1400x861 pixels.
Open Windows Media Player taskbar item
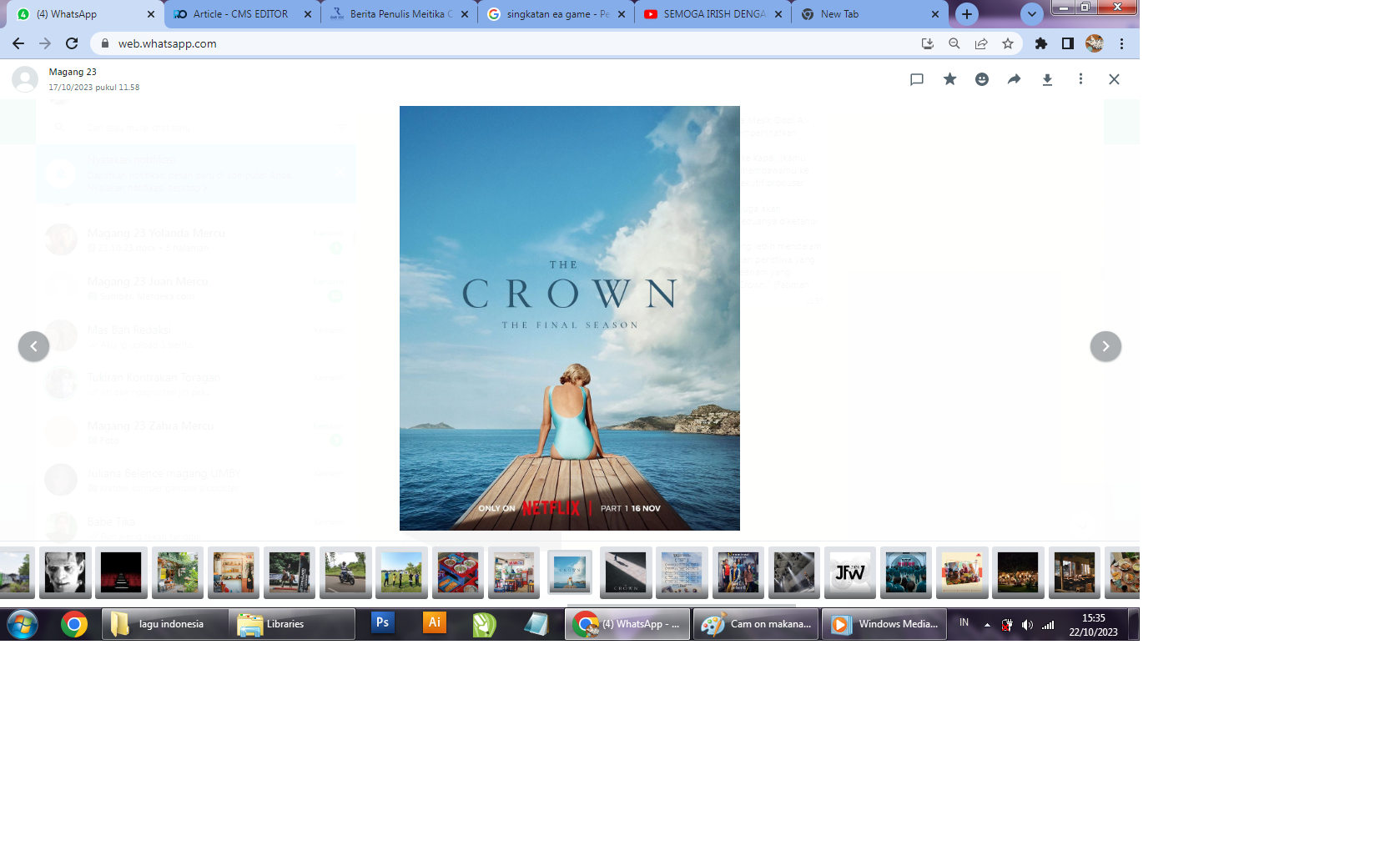tap(884, 624)
